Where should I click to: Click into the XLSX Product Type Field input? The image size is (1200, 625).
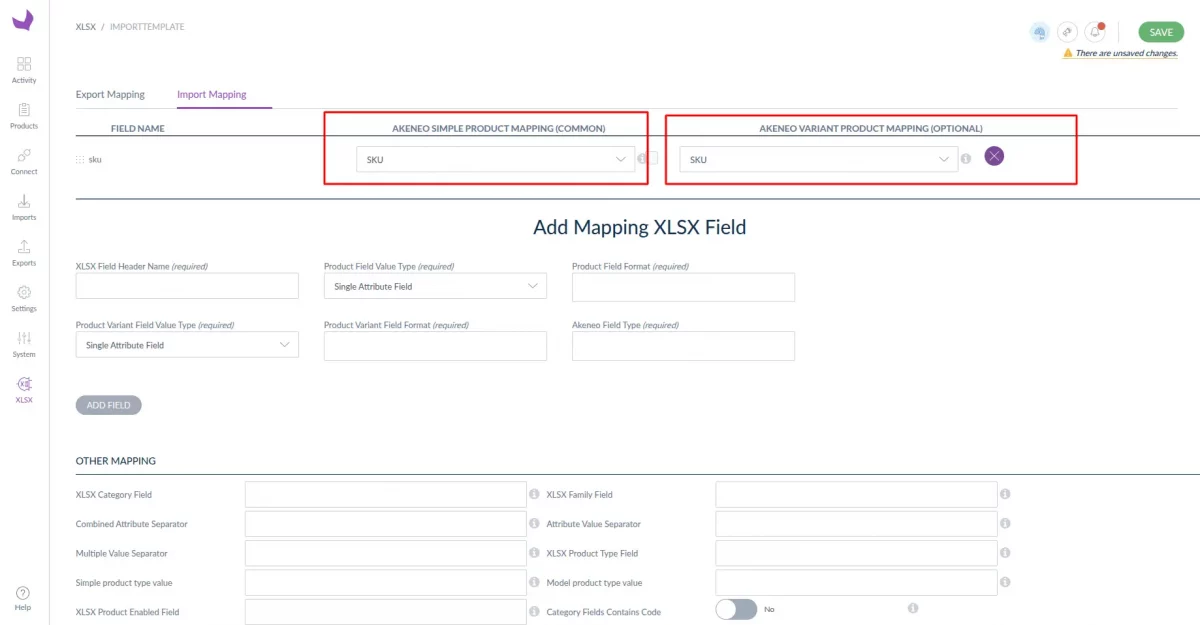(857, 553)
